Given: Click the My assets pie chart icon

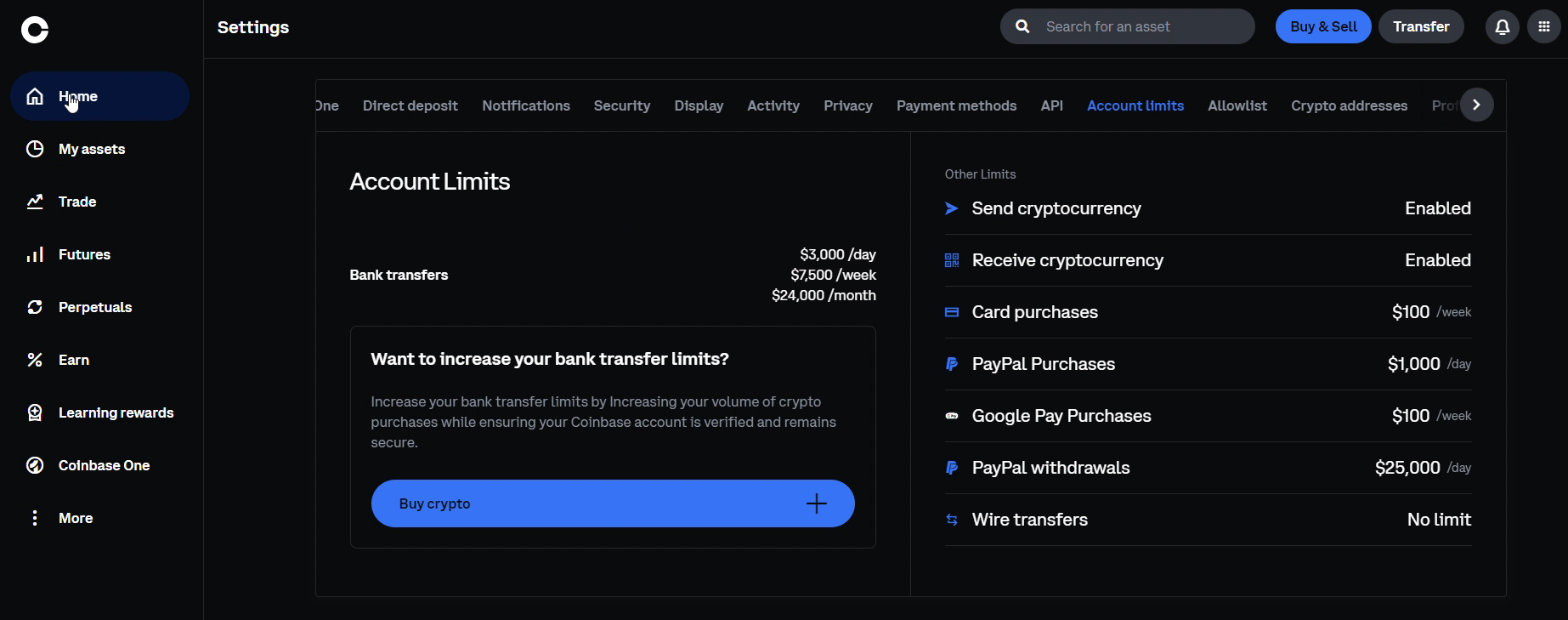Looking at the screenshot, I should click(x=35, y=149).
